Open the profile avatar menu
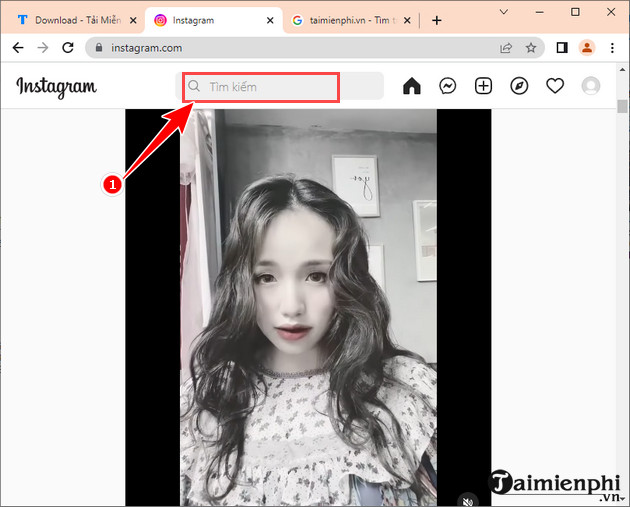Image resolution: width=630 pixels, height=507 pixels. [x=591, y=86]
